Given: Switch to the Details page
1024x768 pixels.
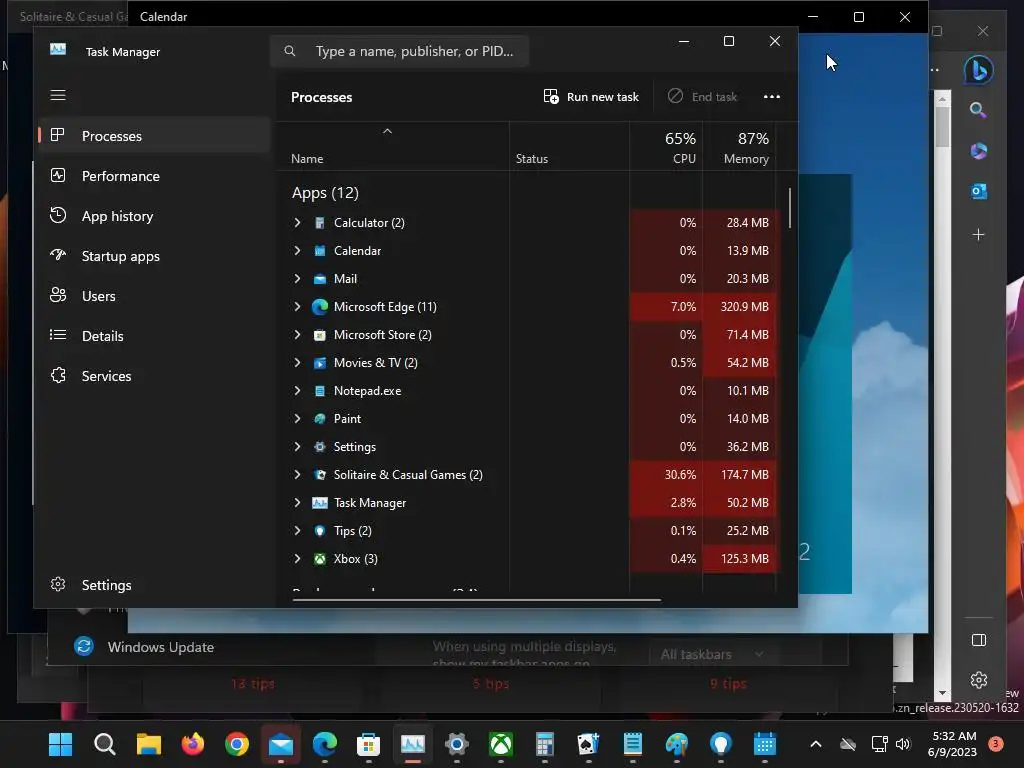Looking at the screenshot, I should (x=154, y=336).
